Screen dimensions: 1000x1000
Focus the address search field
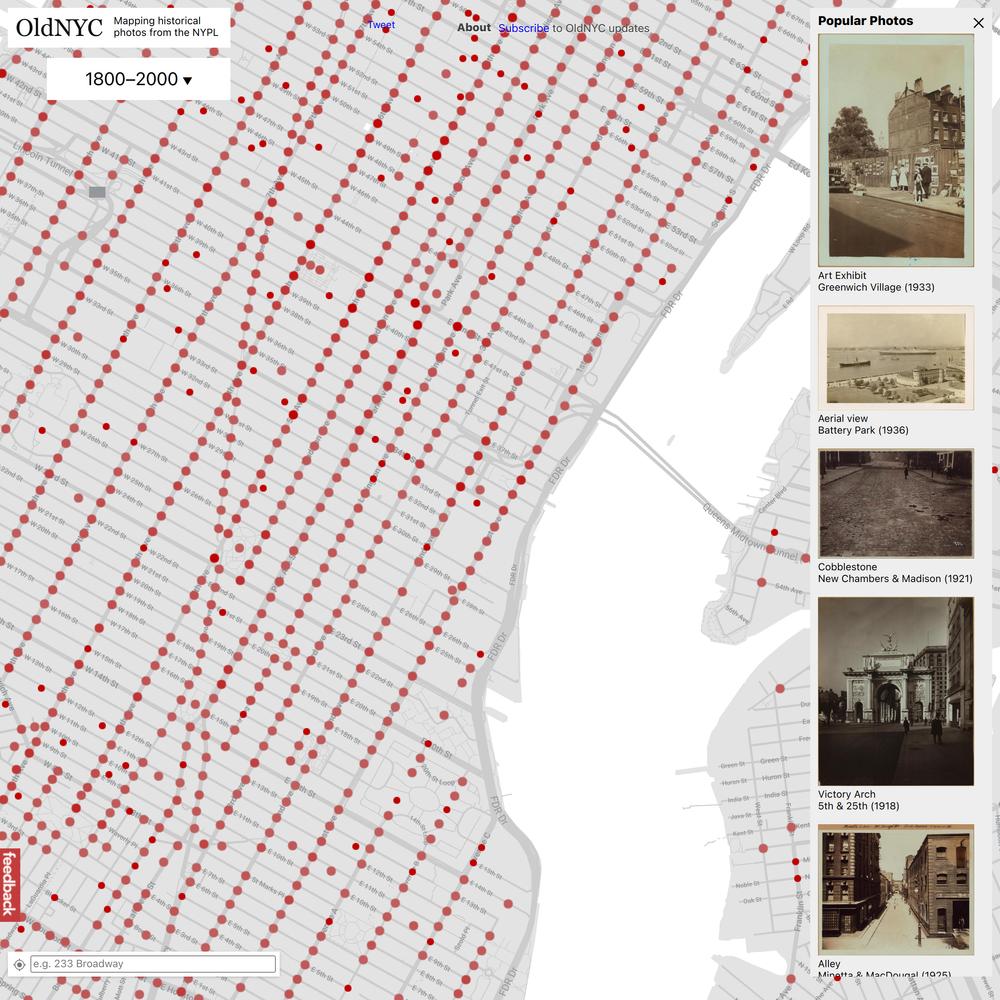pyautogui.click(x=153, y=964)
